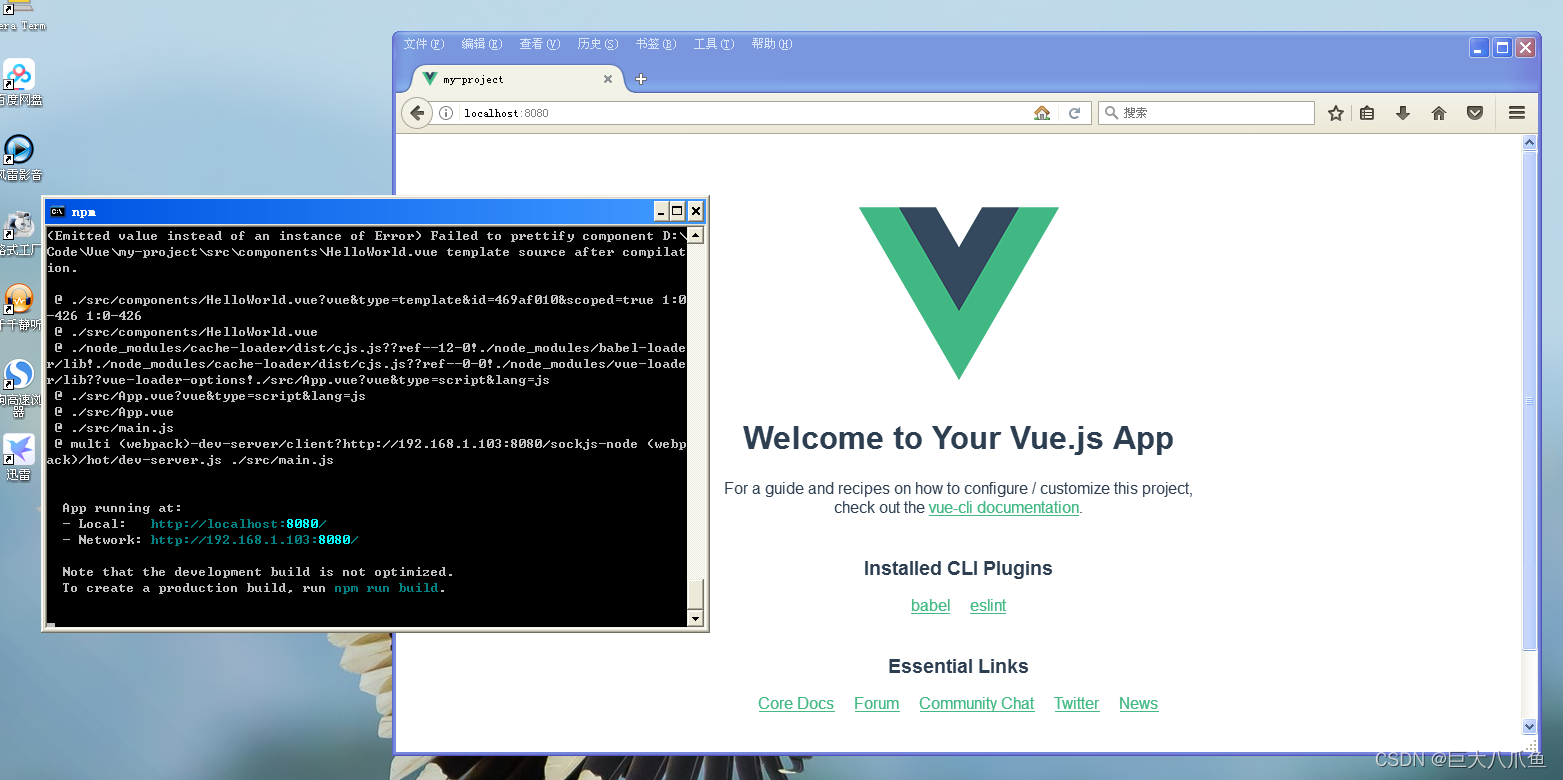The width and height of the screenshot is (1563, 780).
Task: Open the vue-cli documentation link
Action: (1004, 508)
